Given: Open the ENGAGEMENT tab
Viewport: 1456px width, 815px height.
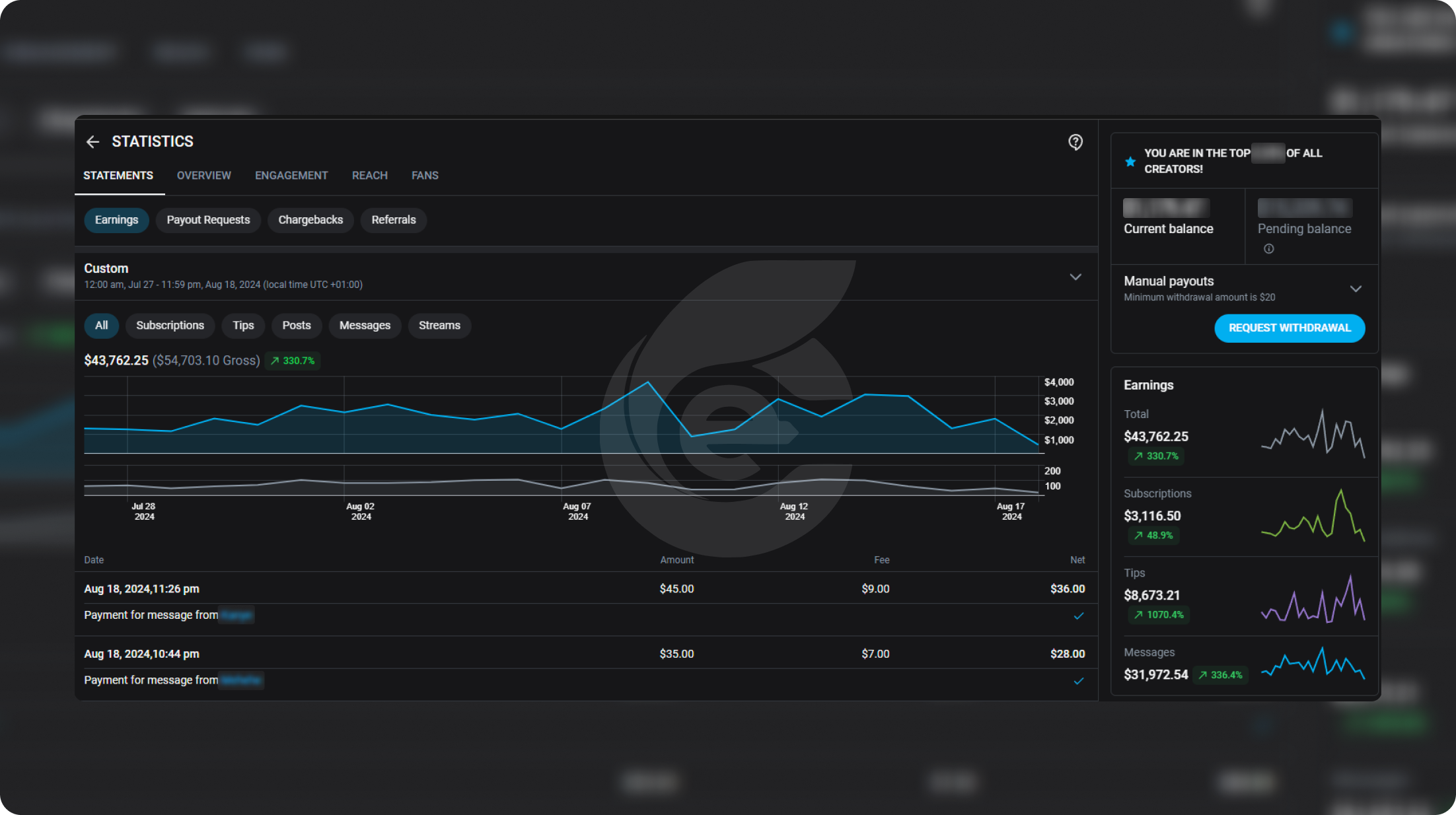Looking at the screenshot, I should [291, 176].
